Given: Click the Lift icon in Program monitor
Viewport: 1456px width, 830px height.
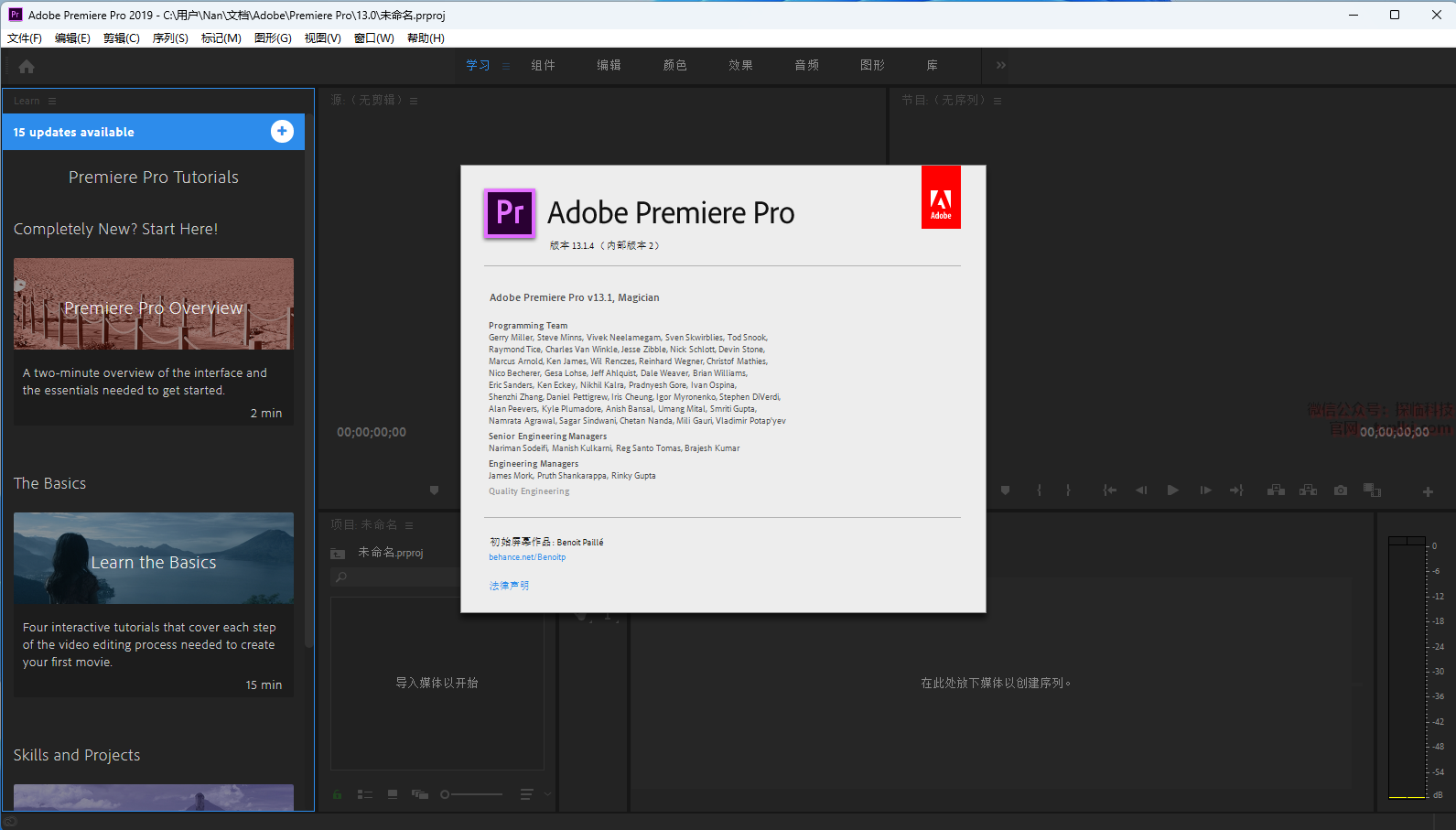Looking at the screenshot, I should [1276, 490].
